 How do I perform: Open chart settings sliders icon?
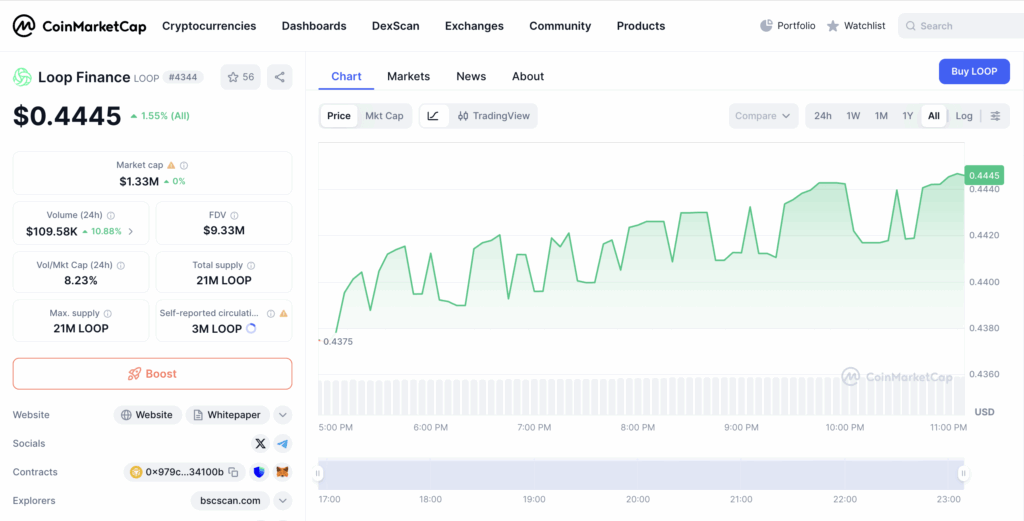click(995, 116)
